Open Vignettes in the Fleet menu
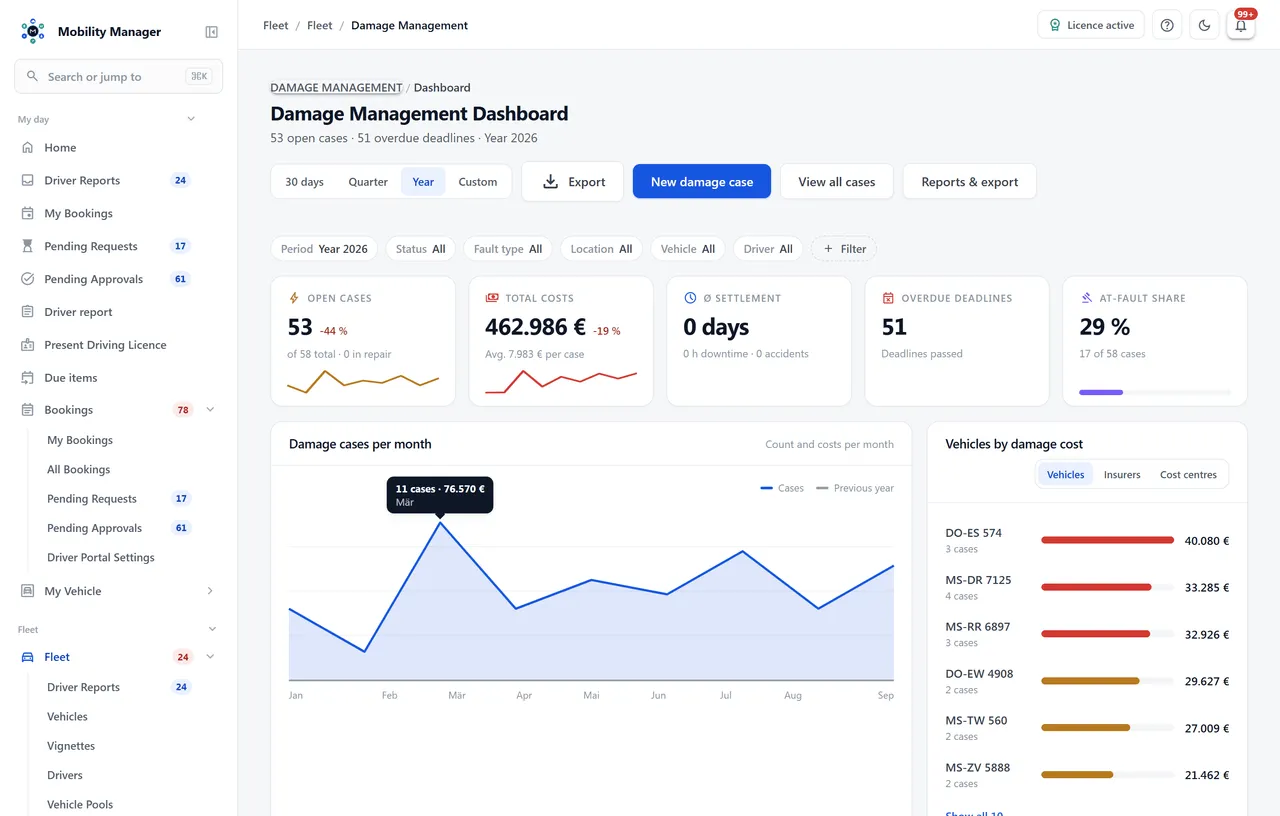1280x816 pixels. coord(71,746)
